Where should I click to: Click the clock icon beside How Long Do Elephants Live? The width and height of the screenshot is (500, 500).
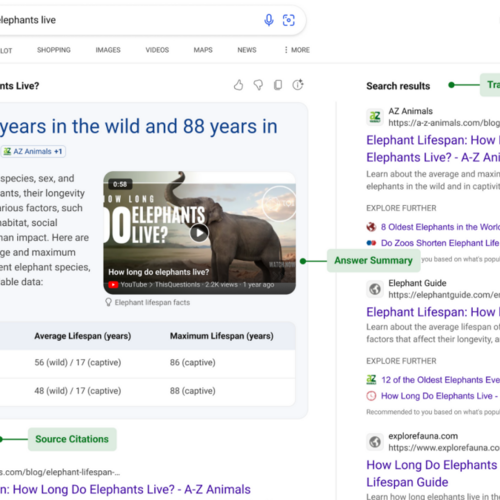pos(371,396)
